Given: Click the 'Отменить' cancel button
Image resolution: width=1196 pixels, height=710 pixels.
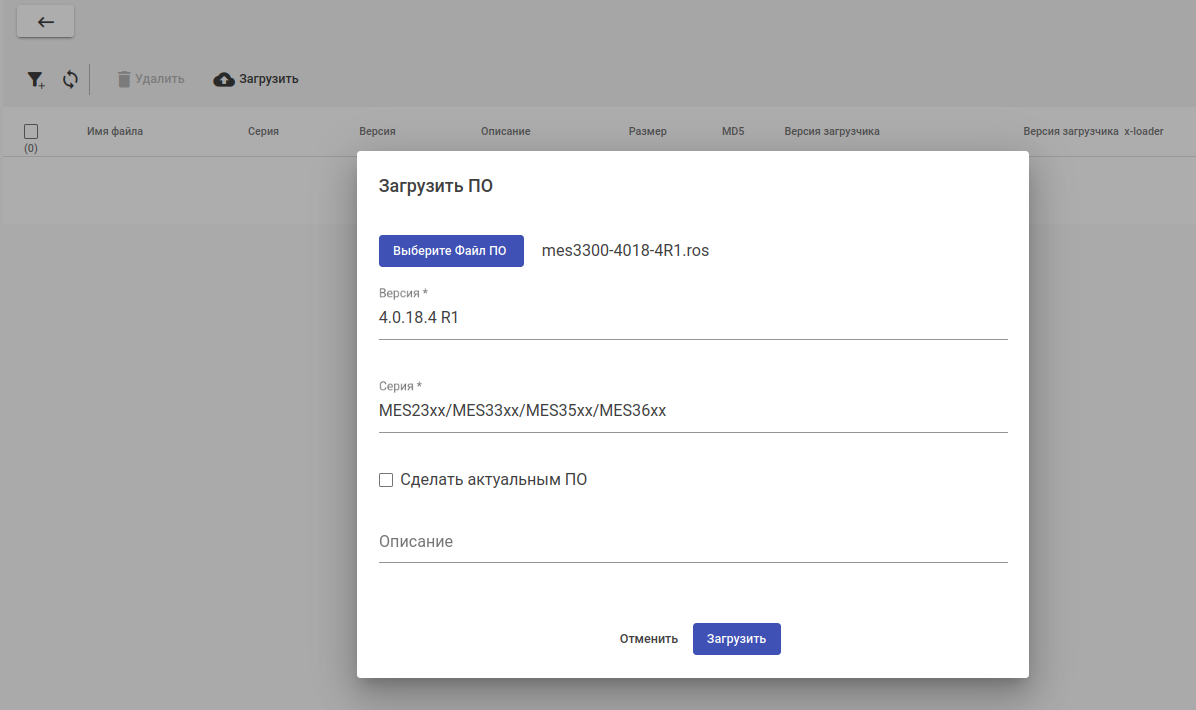Looking at the screenshot, I should [648, 639].
